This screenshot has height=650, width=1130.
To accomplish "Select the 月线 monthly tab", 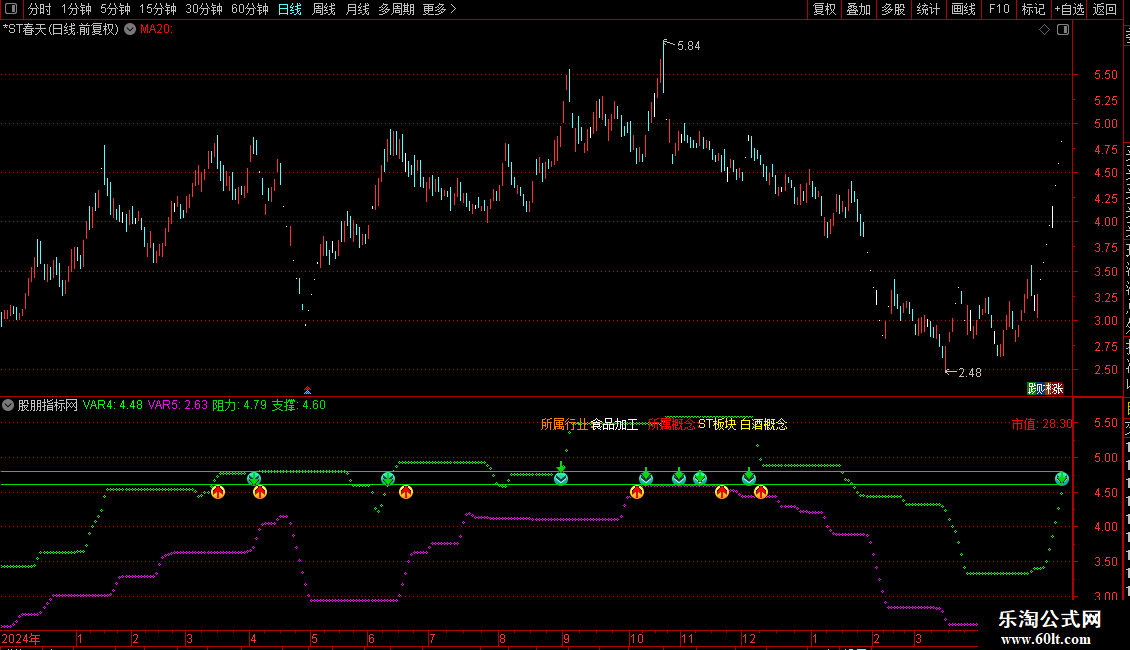I will tap(357, 9).
